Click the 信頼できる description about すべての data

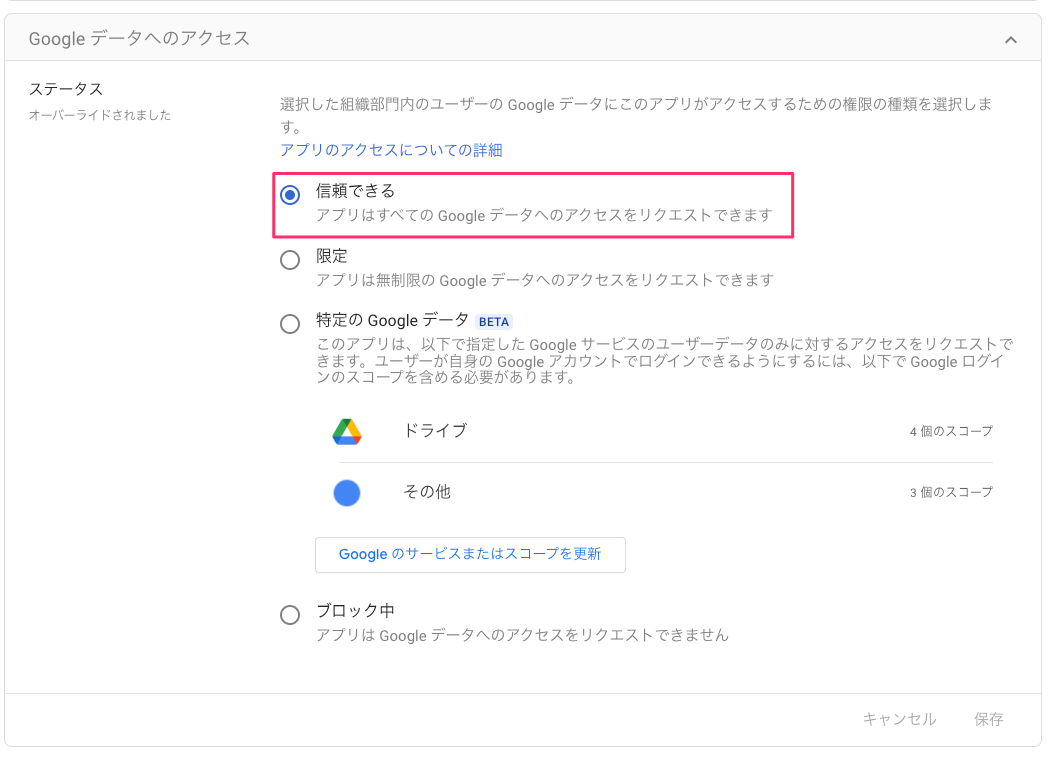544,215
